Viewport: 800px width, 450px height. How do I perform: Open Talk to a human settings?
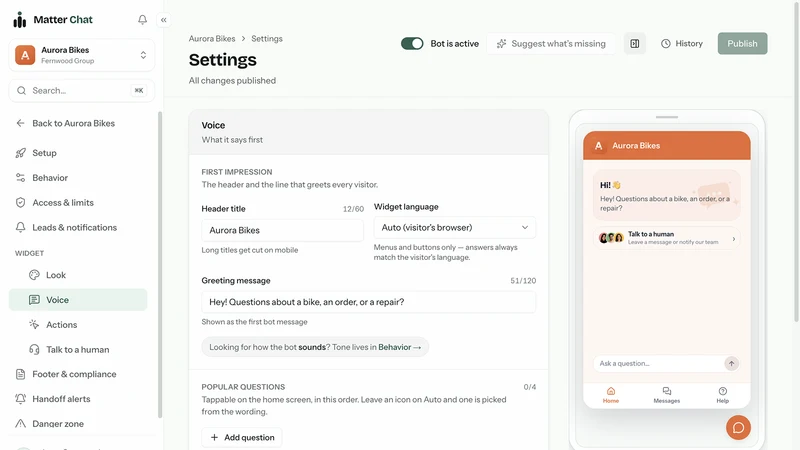78,349
